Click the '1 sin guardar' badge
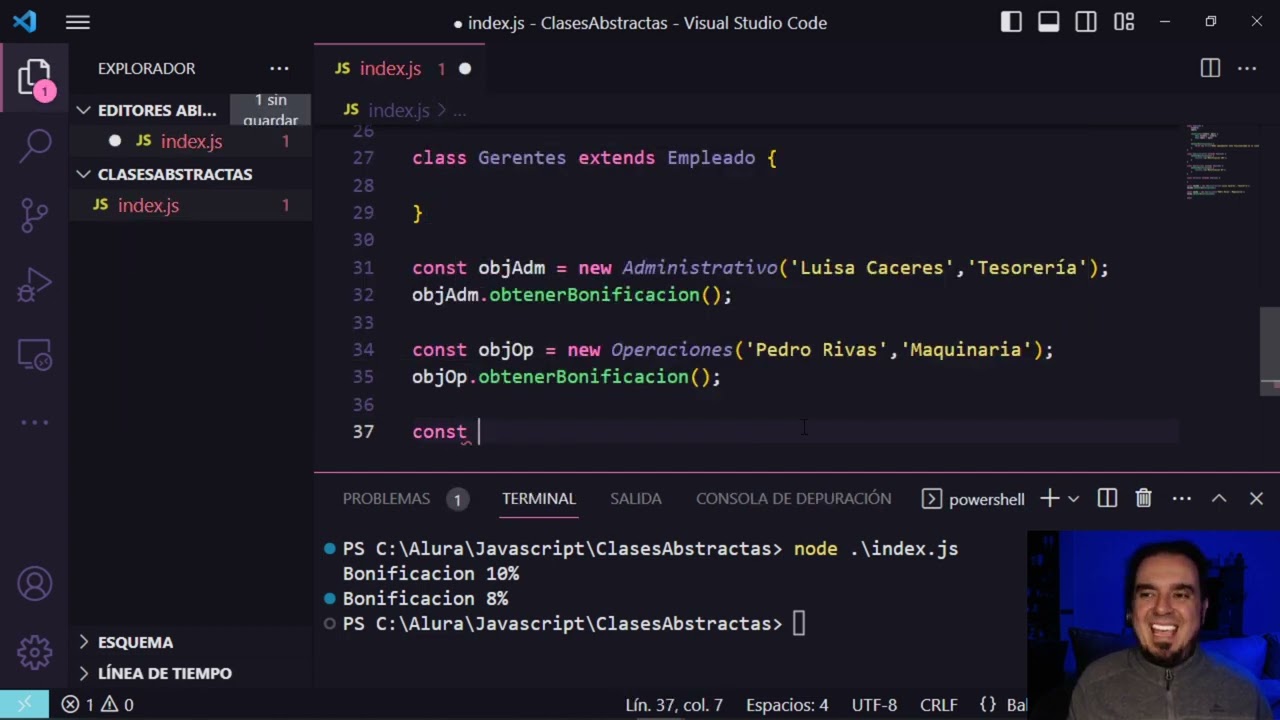 point(270,110)
